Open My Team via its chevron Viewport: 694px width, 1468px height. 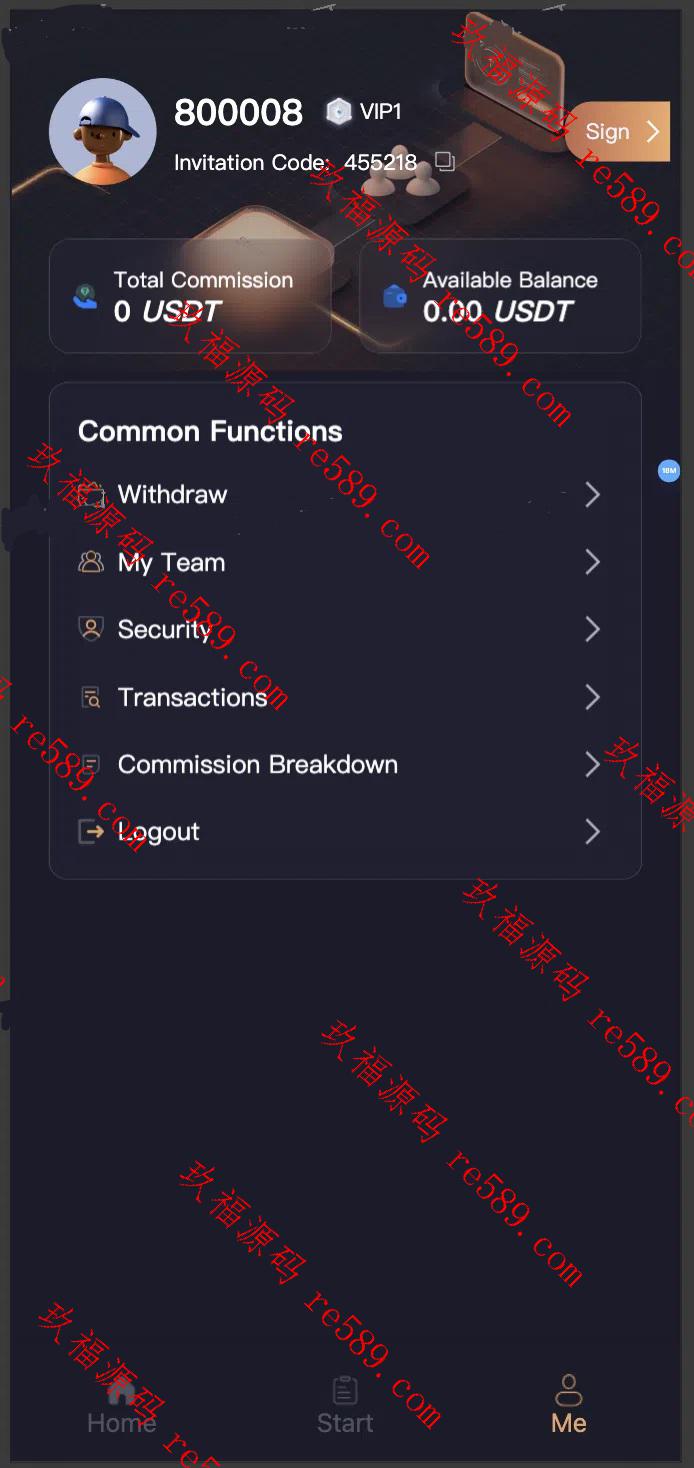[x=592, y=562]
